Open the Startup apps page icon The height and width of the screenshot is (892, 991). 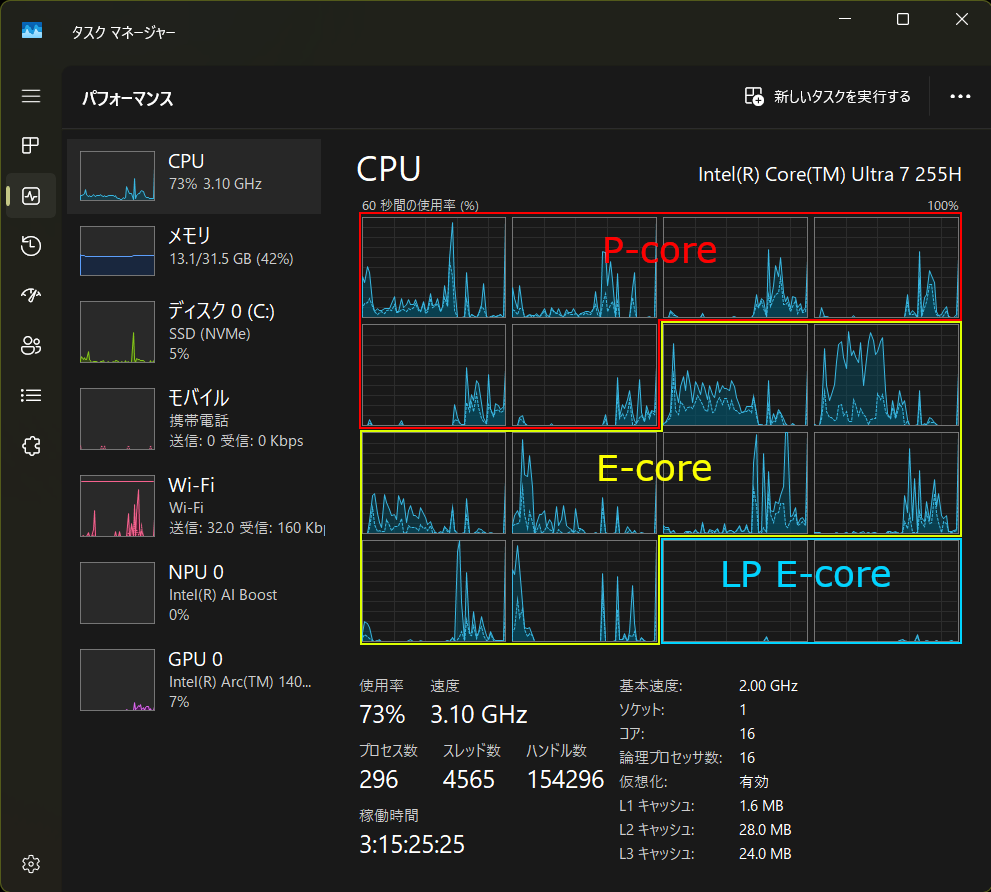click(31, 295)
